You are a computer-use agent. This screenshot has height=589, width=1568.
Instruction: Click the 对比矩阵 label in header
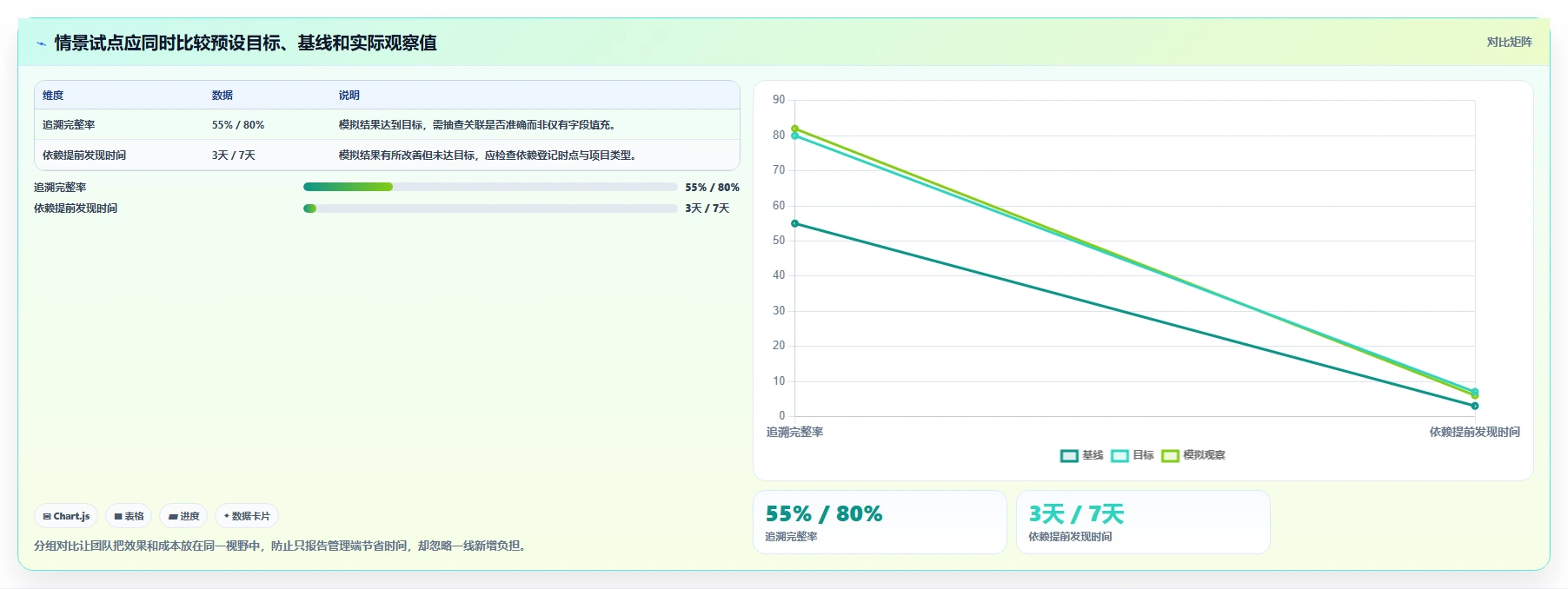point(1509,42)
